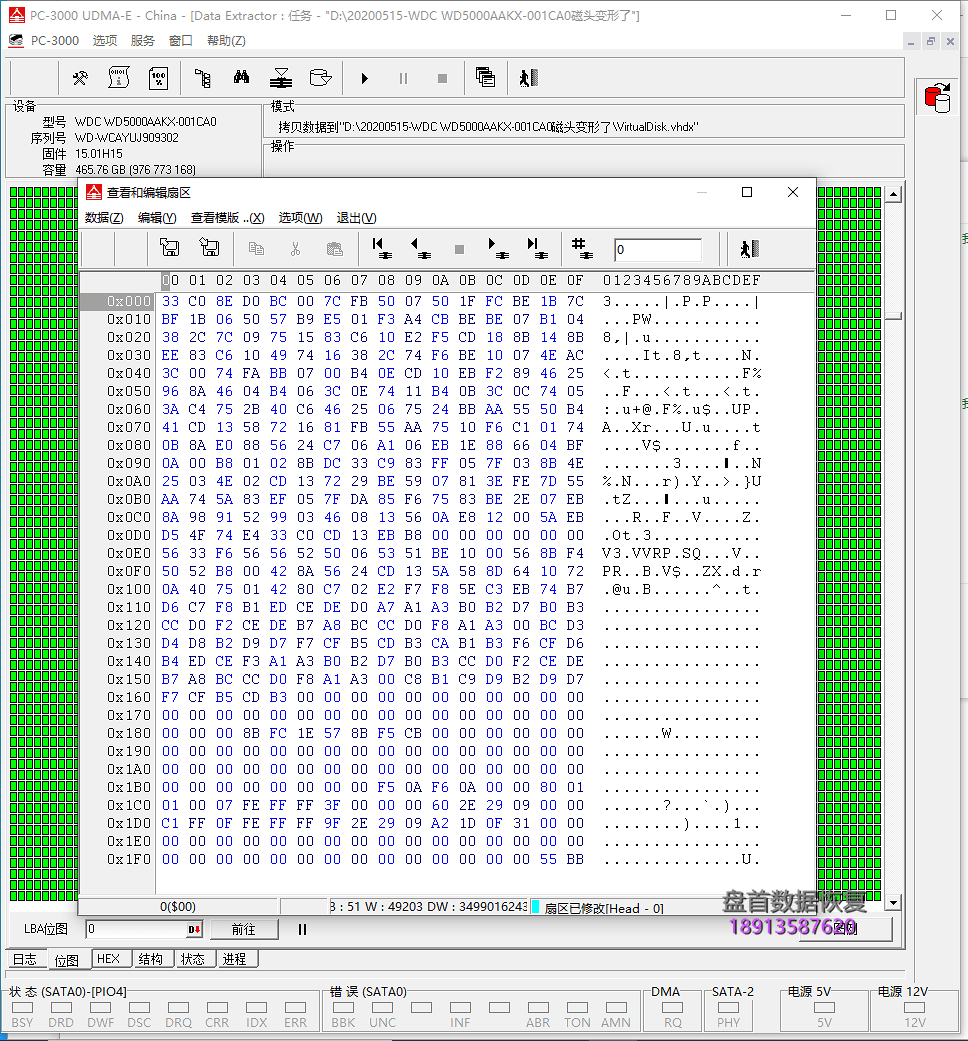Image resolution: width=968 pixels, height=1041 pixels.
Task: Click first save-sector icon in sector editor toolbar
Action: click(x=170, y=248)
